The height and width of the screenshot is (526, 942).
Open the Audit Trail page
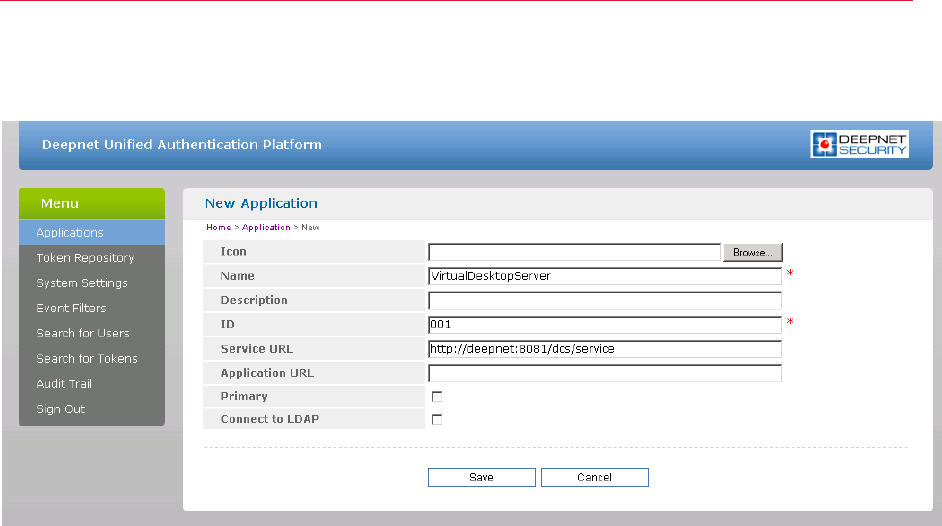tap(92, 384)
